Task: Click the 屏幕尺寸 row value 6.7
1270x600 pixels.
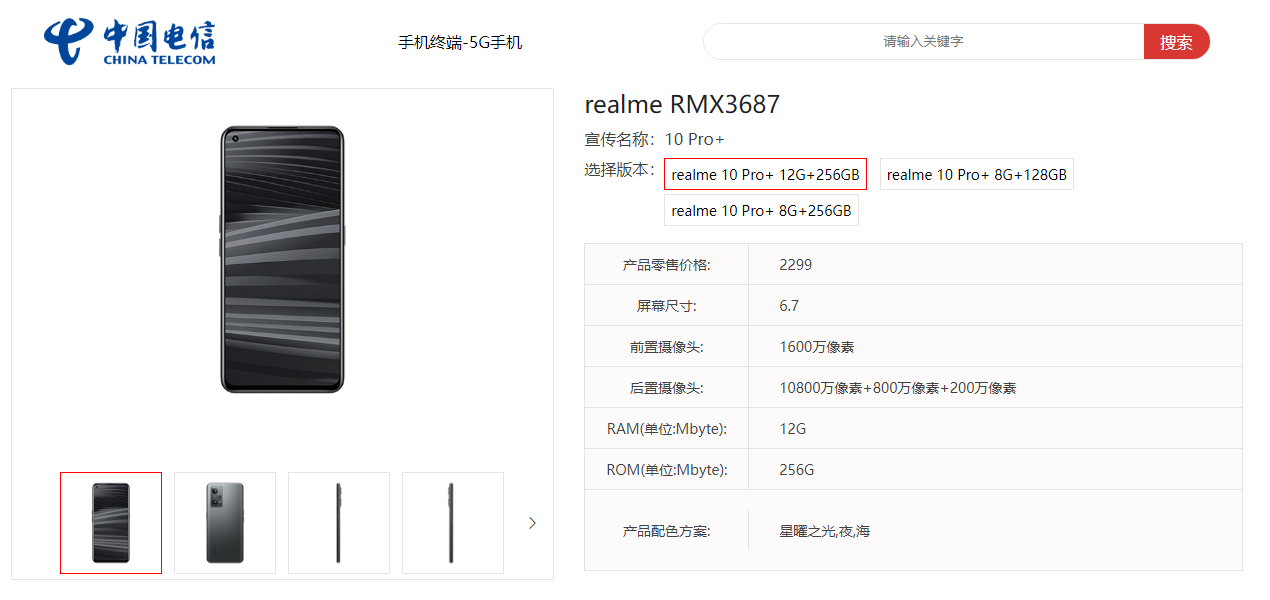Action: (x=789, y=306)
